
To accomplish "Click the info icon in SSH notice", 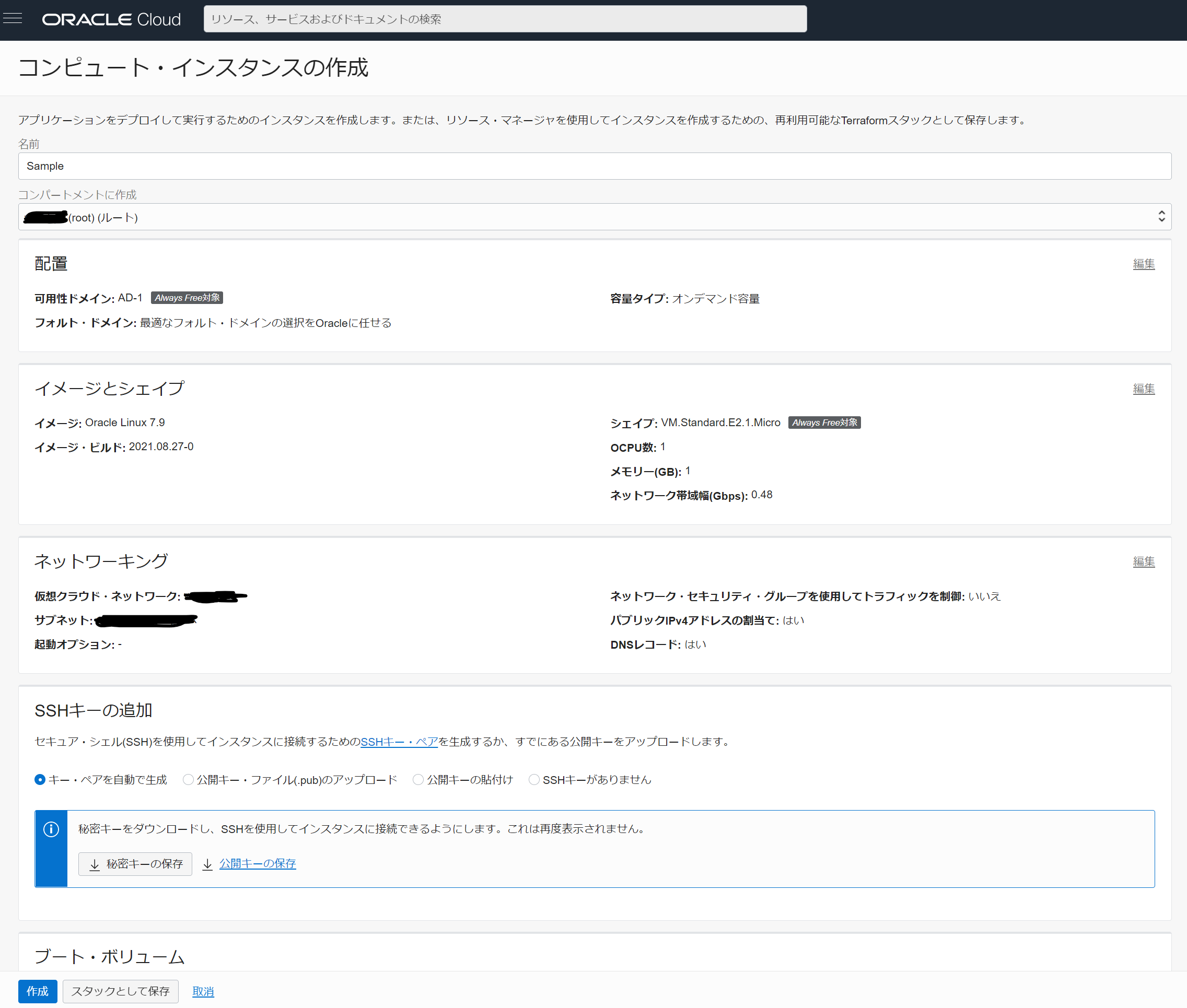I will tap(51, 829).
